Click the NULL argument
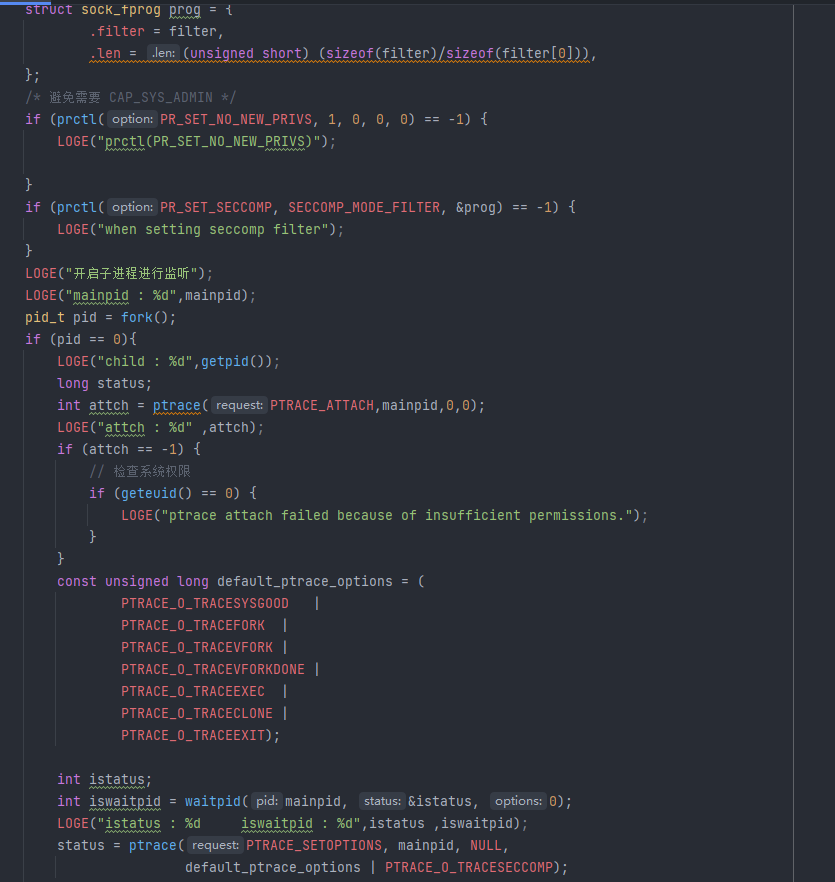The height and width of the screenshot is (882, 835). [x=486, y=845]
